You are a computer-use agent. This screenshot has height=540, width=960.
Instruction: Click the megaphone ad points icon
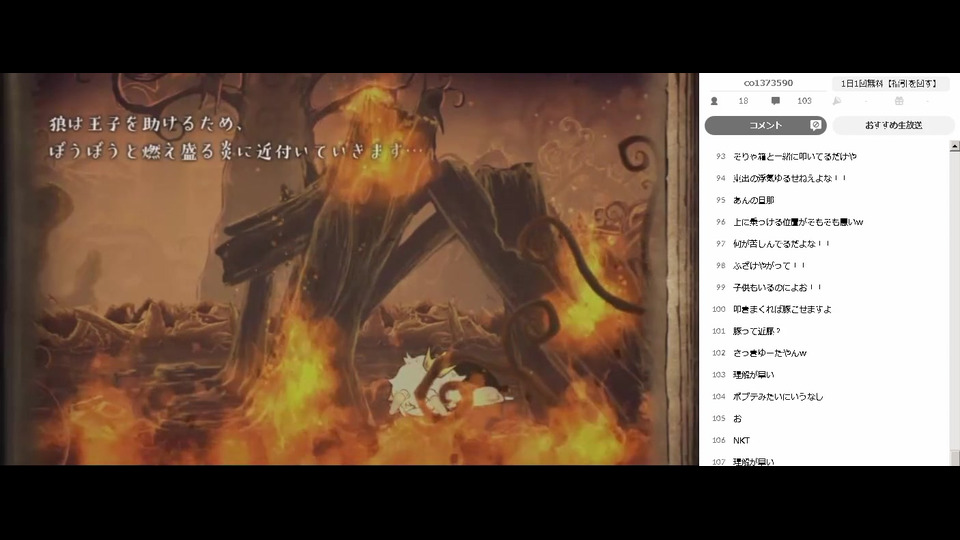coord(837,101)
